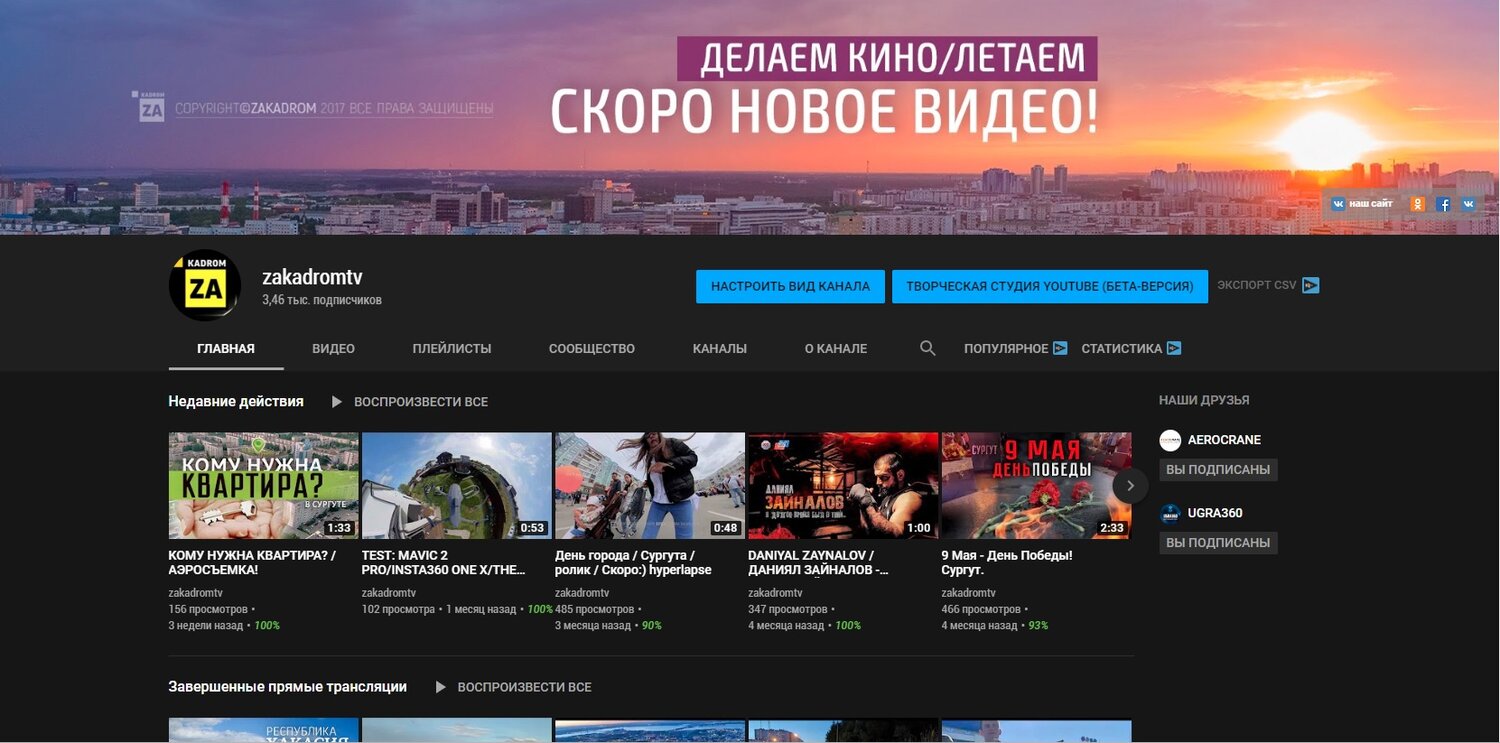Open ТВОРЧЕСКАЯ СТУДИЯ YOUTUBE (БЕТА-ВЕРСИЯ)

click(x=1050, y=286)
